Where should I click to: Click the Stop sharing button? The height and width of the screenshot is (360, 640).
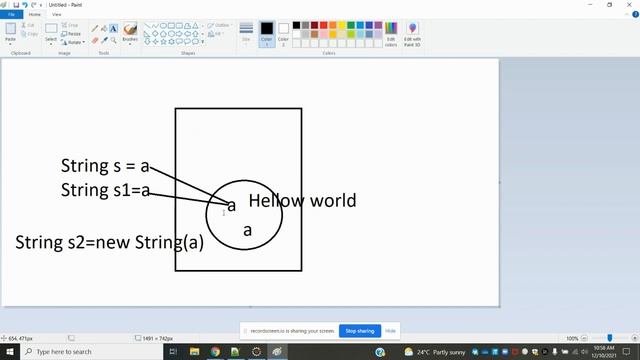(360, 331)
